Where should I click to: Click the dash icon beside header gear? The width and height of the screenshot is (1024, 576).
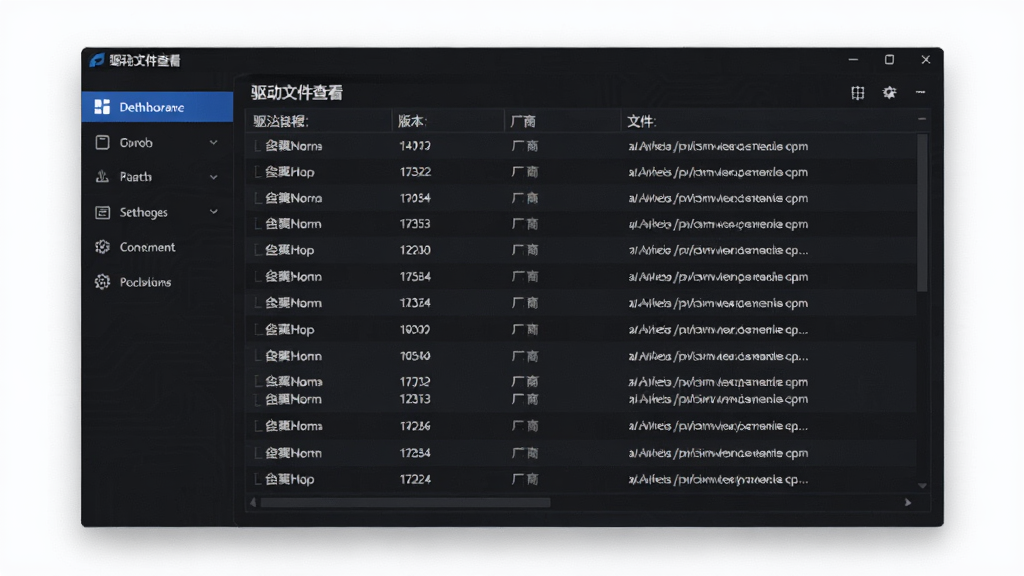tap(920, 93)
